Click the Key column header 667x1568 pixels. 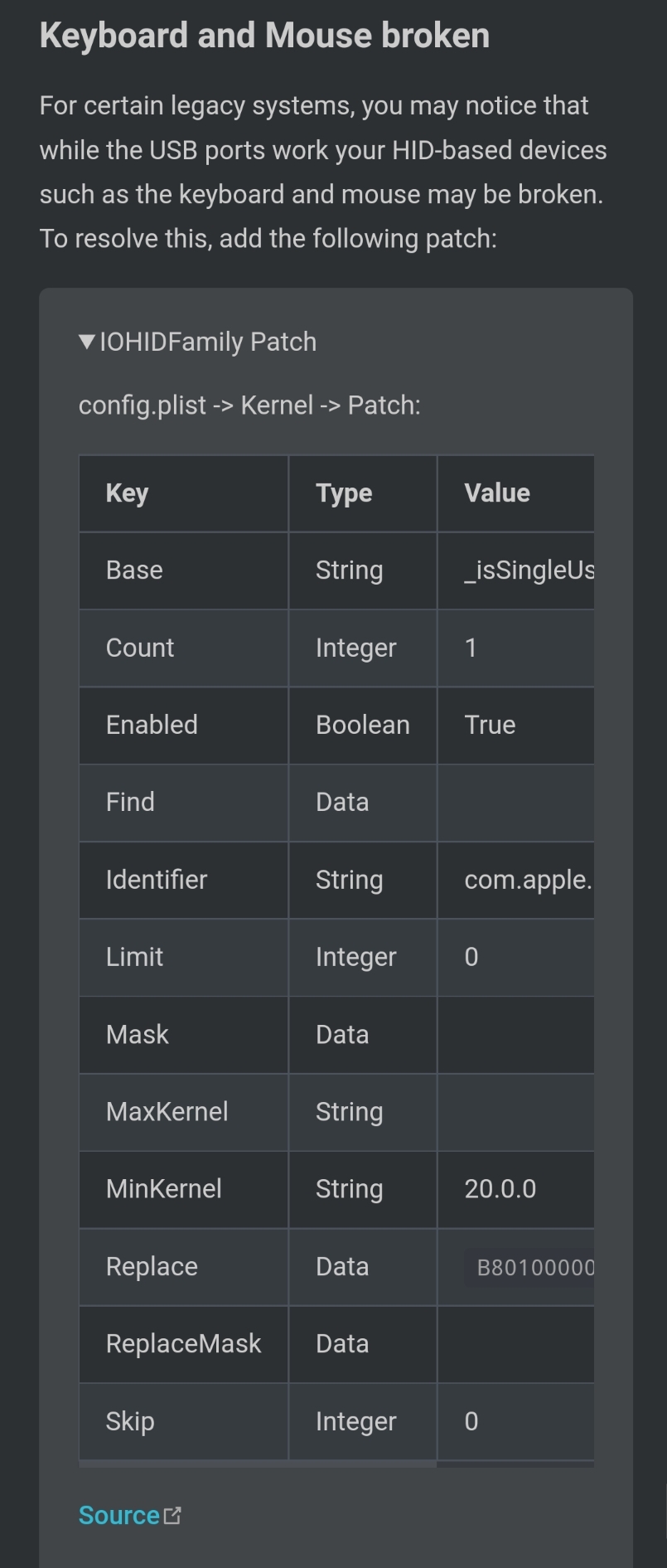pos(127,493)
